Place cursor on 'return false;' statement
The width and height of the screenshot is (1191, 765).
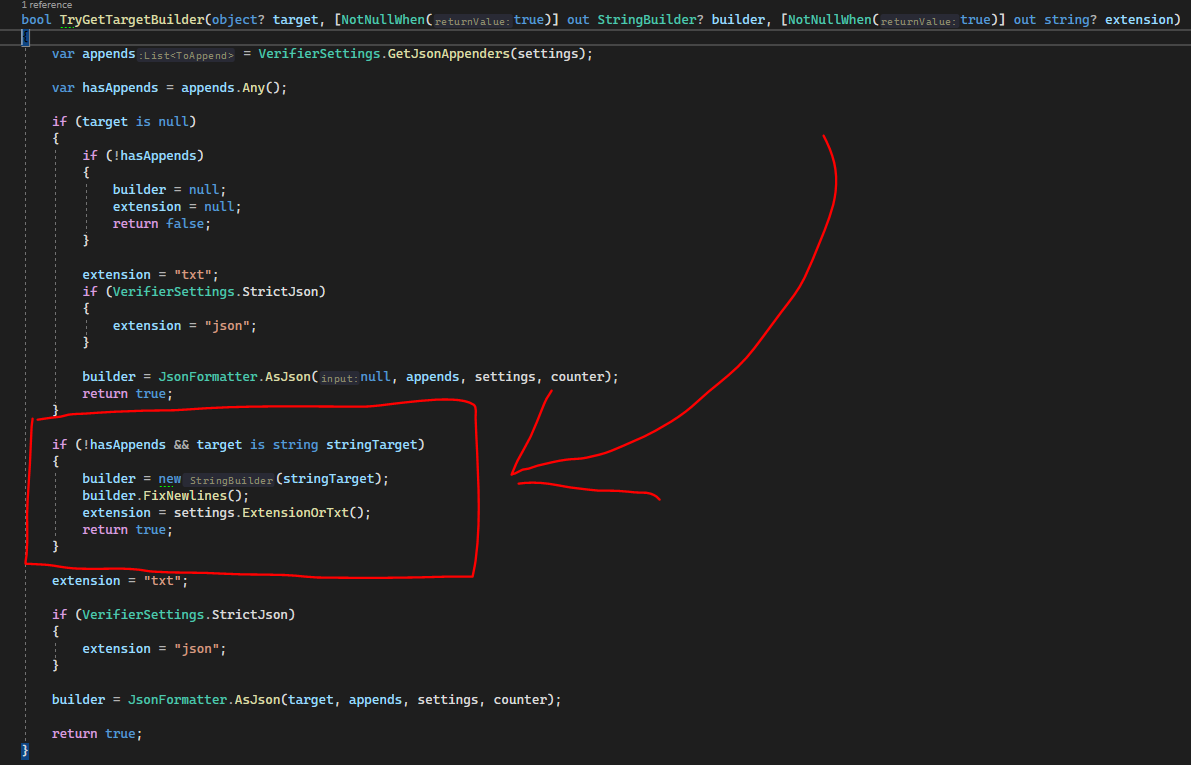(160, 223)
